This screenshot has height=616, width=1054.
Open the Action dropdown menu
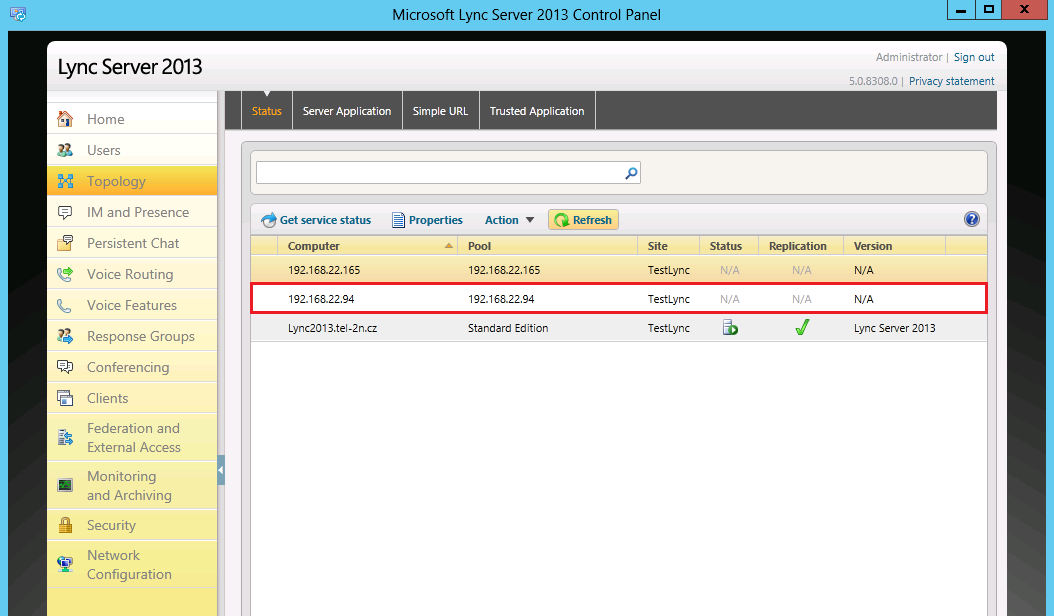click(x=509, y=220)
